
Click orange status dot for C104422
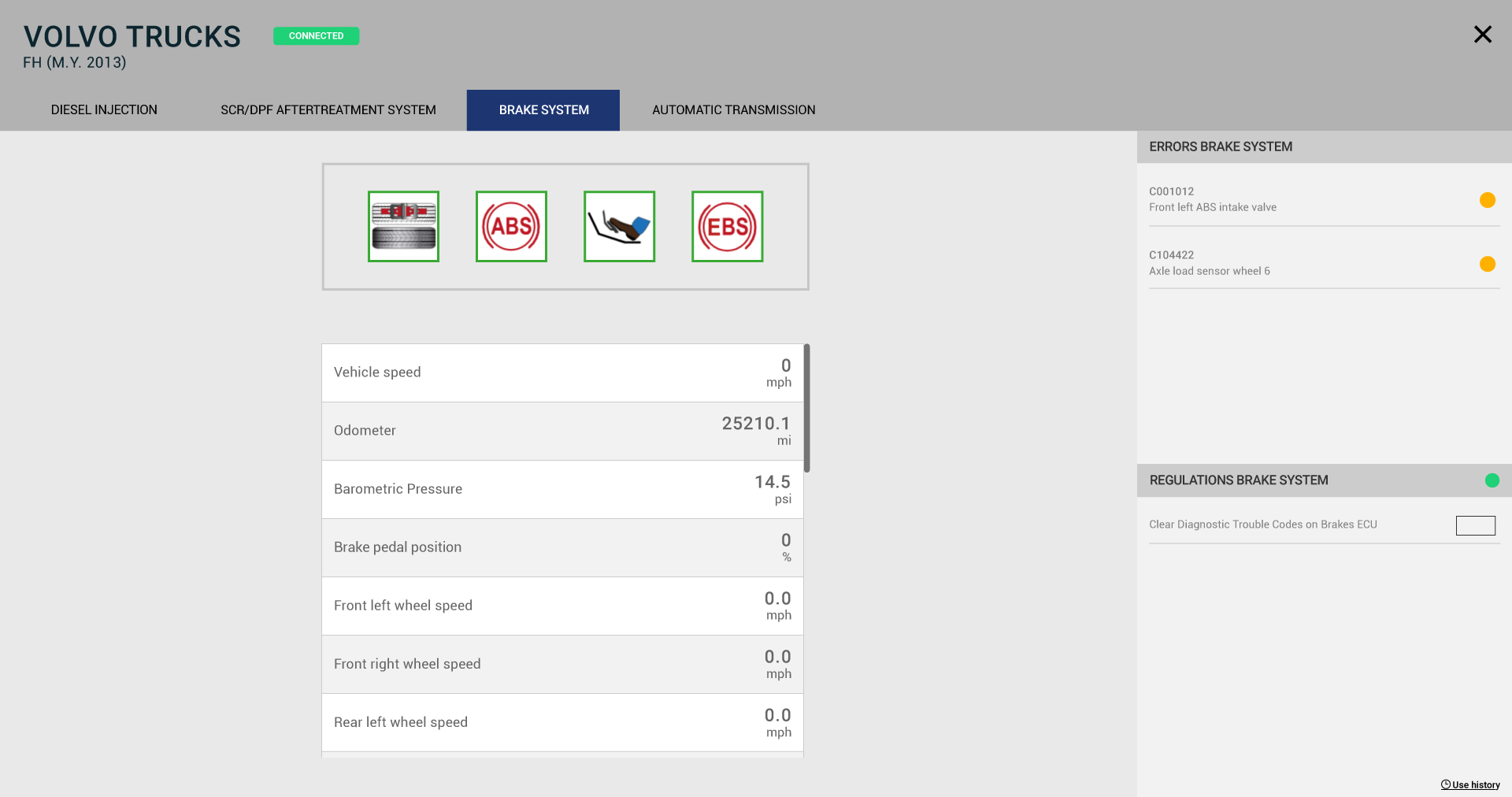[1488, 264]
